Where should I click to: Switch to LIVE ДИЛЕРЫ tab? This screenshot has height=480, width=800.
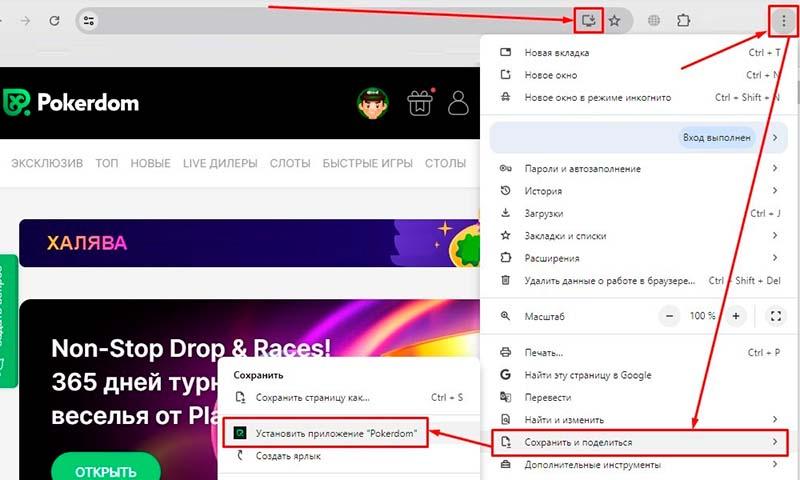point(220,163)
